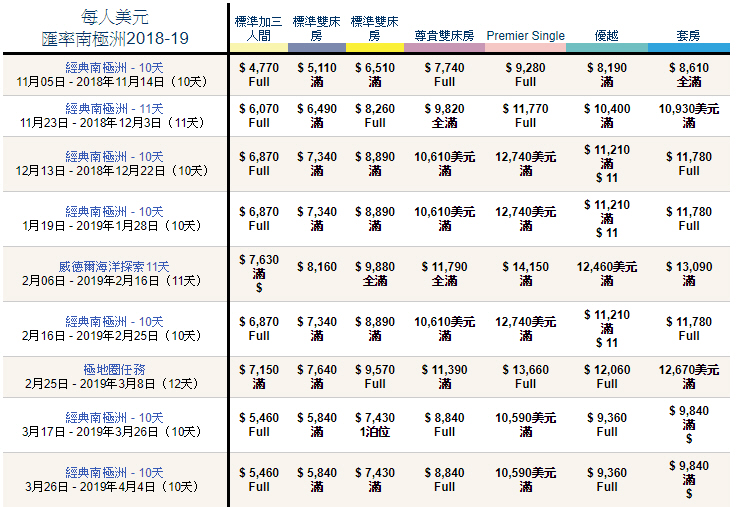The width and height of the screenshot is (745, 507).
Task: Open the 經典南極洲 - 10天 link for 3月17日 departure
Action: pyautogui.click(x=115, y=418)
